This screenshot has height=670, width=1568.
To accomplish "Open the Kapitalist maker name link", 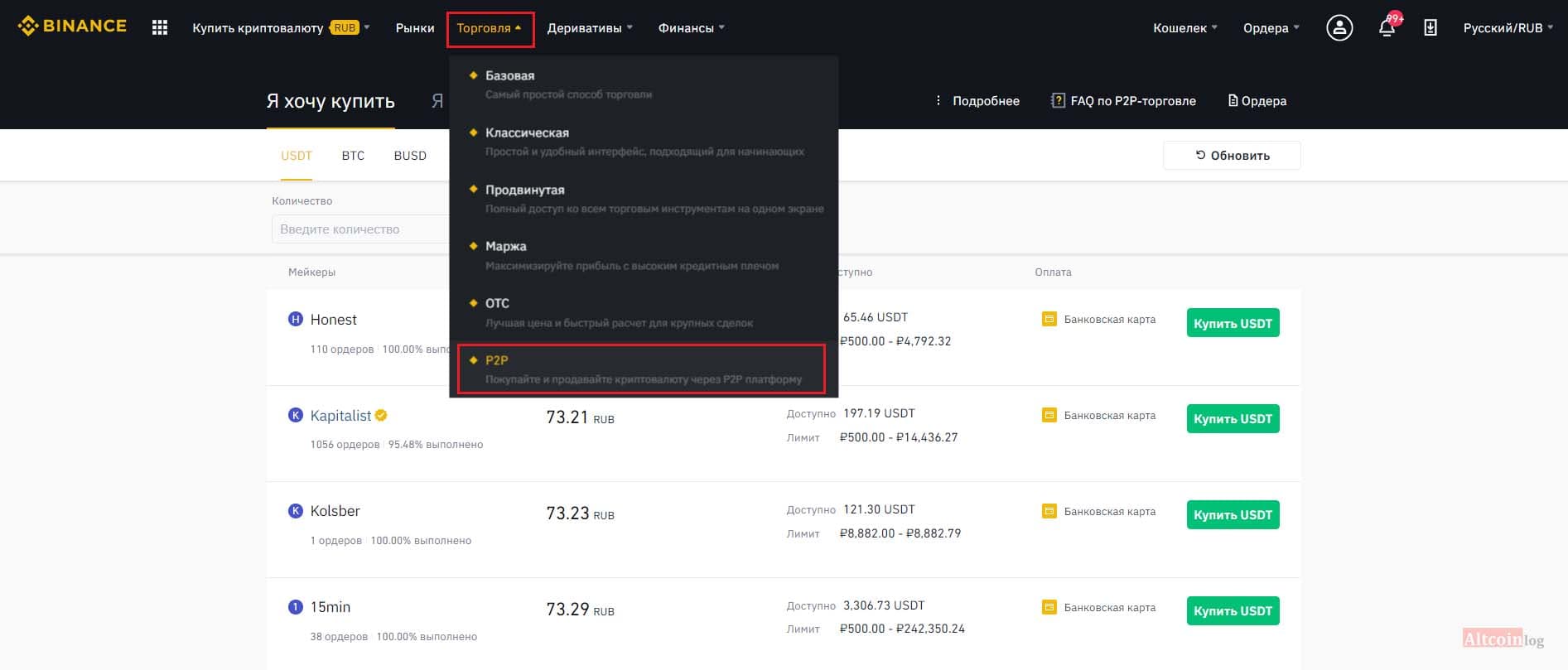I will [340, 415].
